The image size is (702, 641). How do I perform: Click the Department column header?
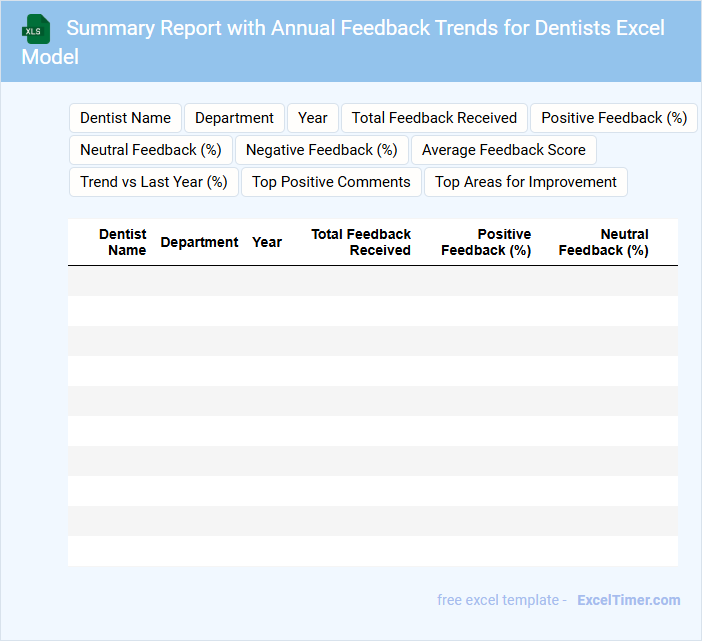(199, 242)
